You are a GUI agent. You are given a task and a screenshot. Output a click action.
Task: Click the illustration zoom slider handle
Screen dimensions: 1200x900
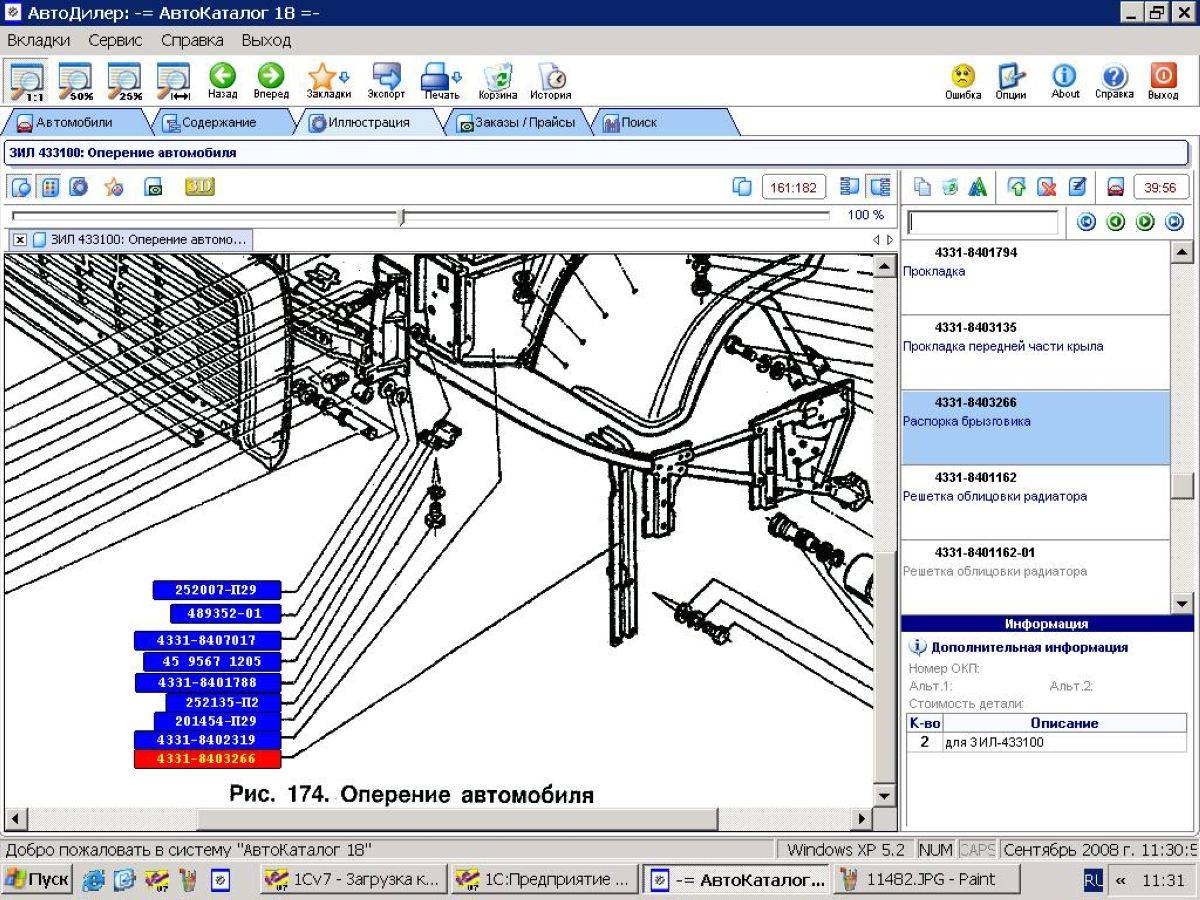pos(402,216)
